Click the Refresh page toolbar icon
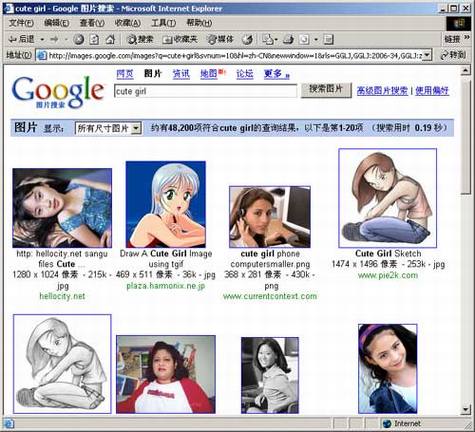 pyautogui.click(x=94, y=40)
